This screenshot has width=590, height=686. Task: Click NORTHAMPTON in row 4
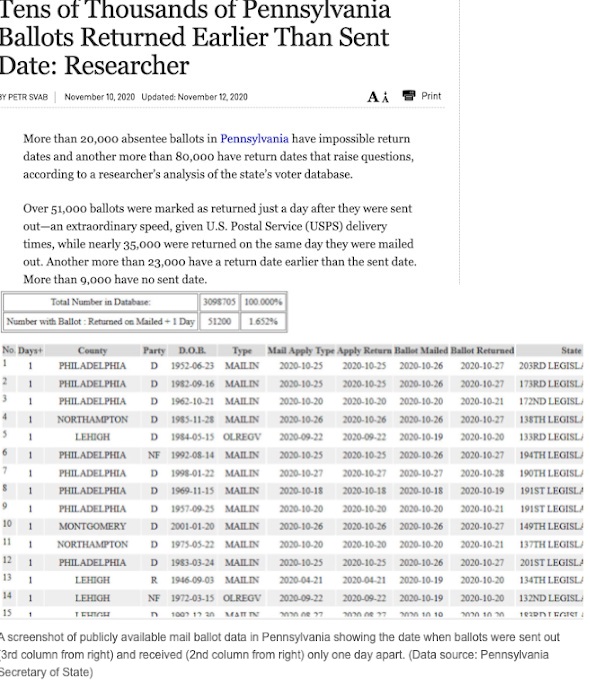(x=92, y=420)
